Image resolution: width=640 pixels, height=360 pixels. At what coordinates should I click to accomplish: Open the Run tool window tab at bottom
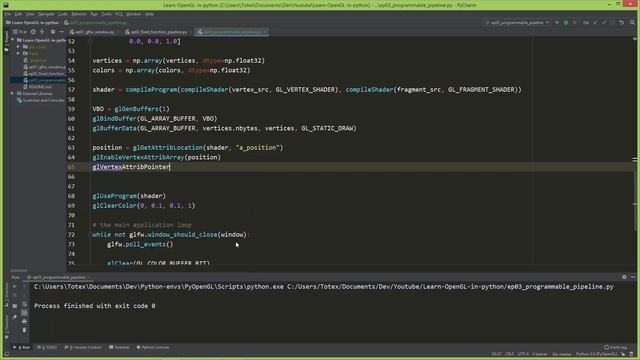tap(22, 347)
